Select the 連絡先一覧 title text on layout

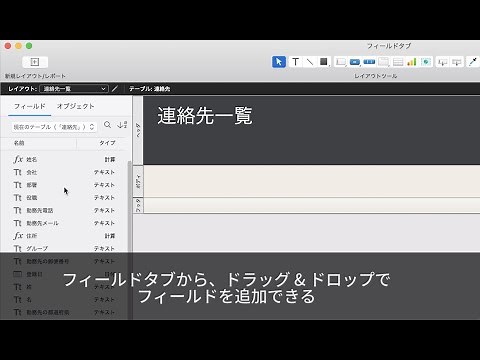[x=205, y=116]
